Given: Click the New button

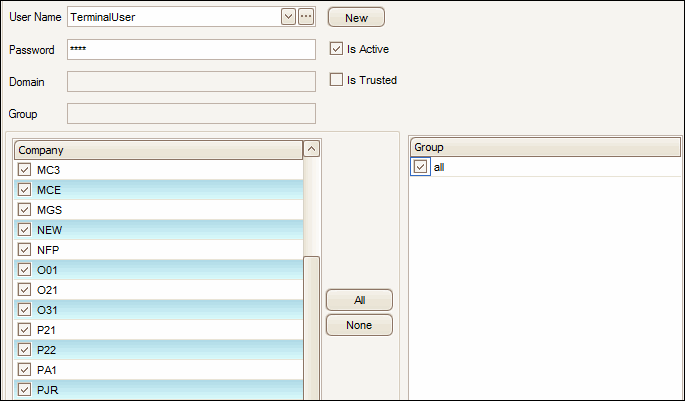Looking at the screenshot, I should pyautogui.click(x=356, y=17).
